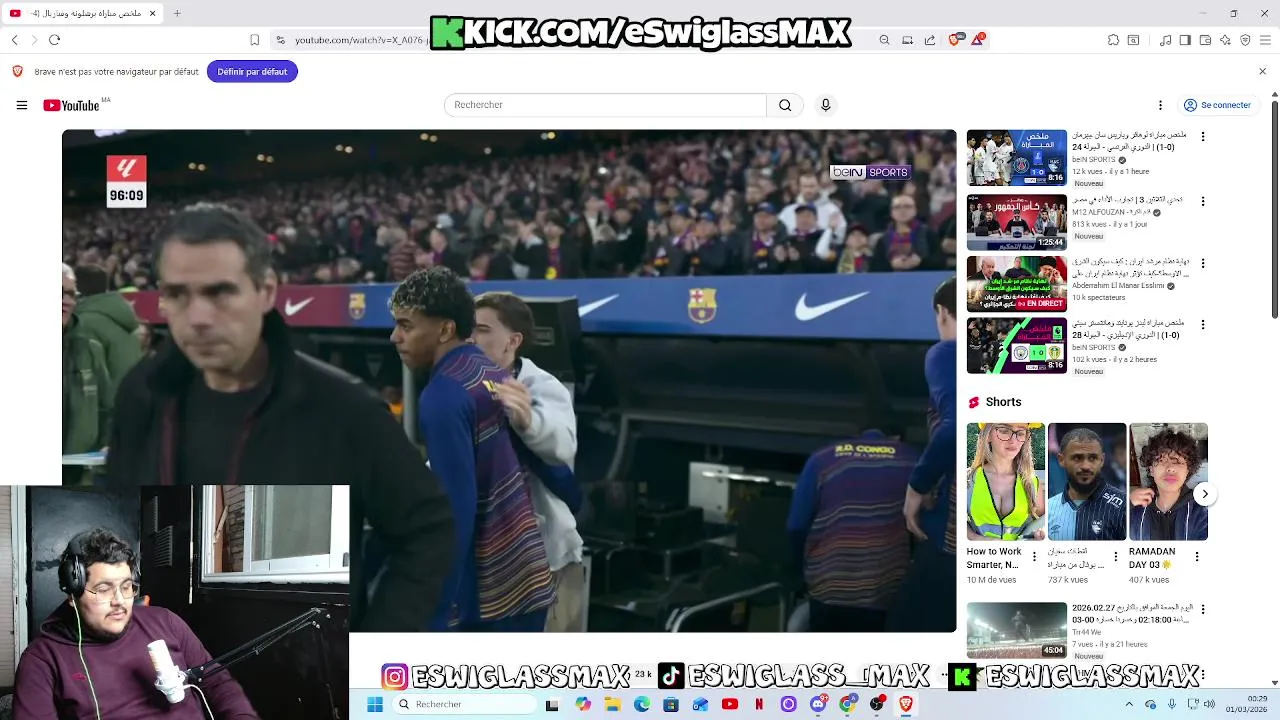Open Brave Wallet icon
This screenshot has height=720, width=1280.
(1205, 40)
